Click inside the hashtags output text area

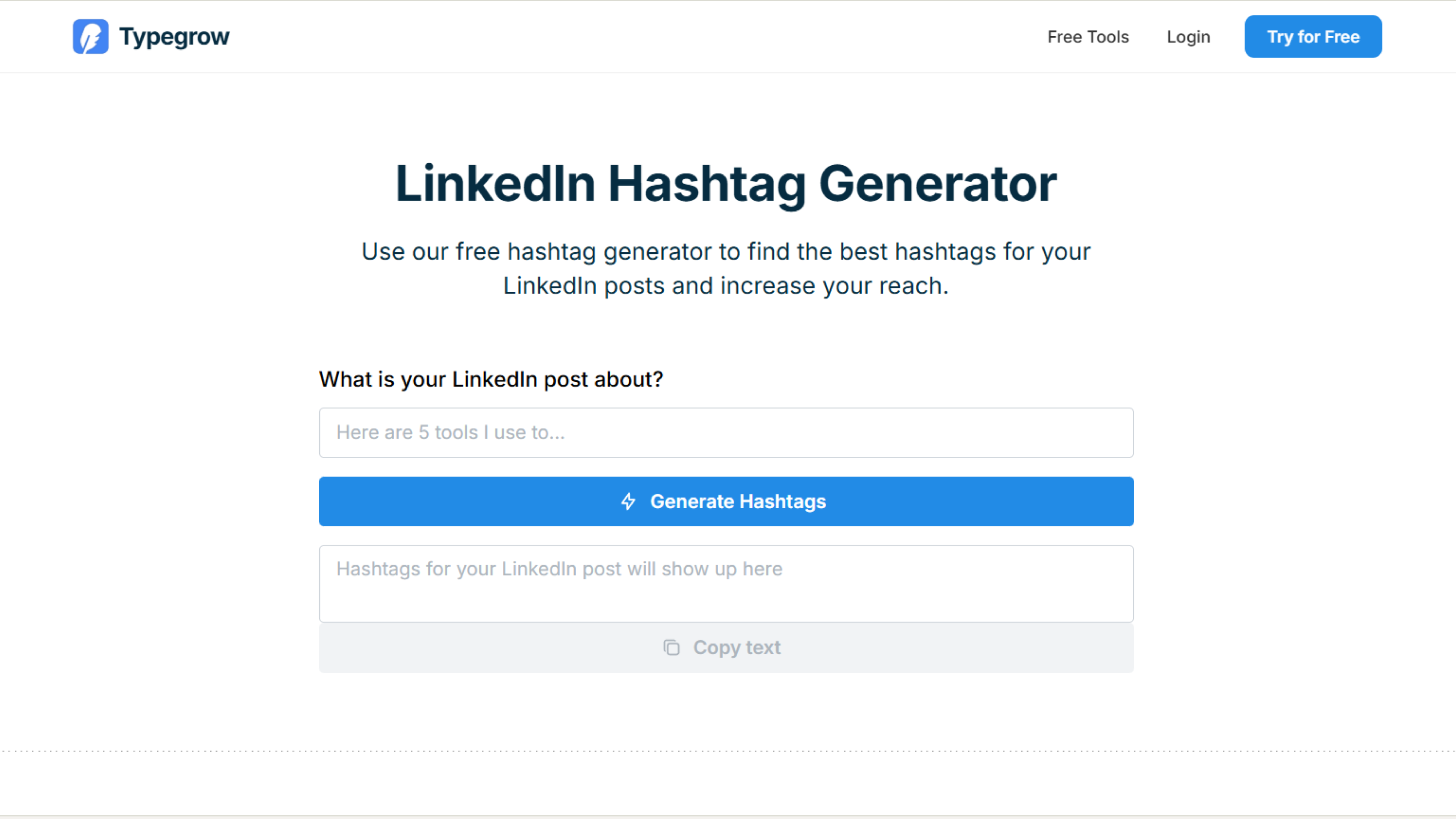[726, 594]
